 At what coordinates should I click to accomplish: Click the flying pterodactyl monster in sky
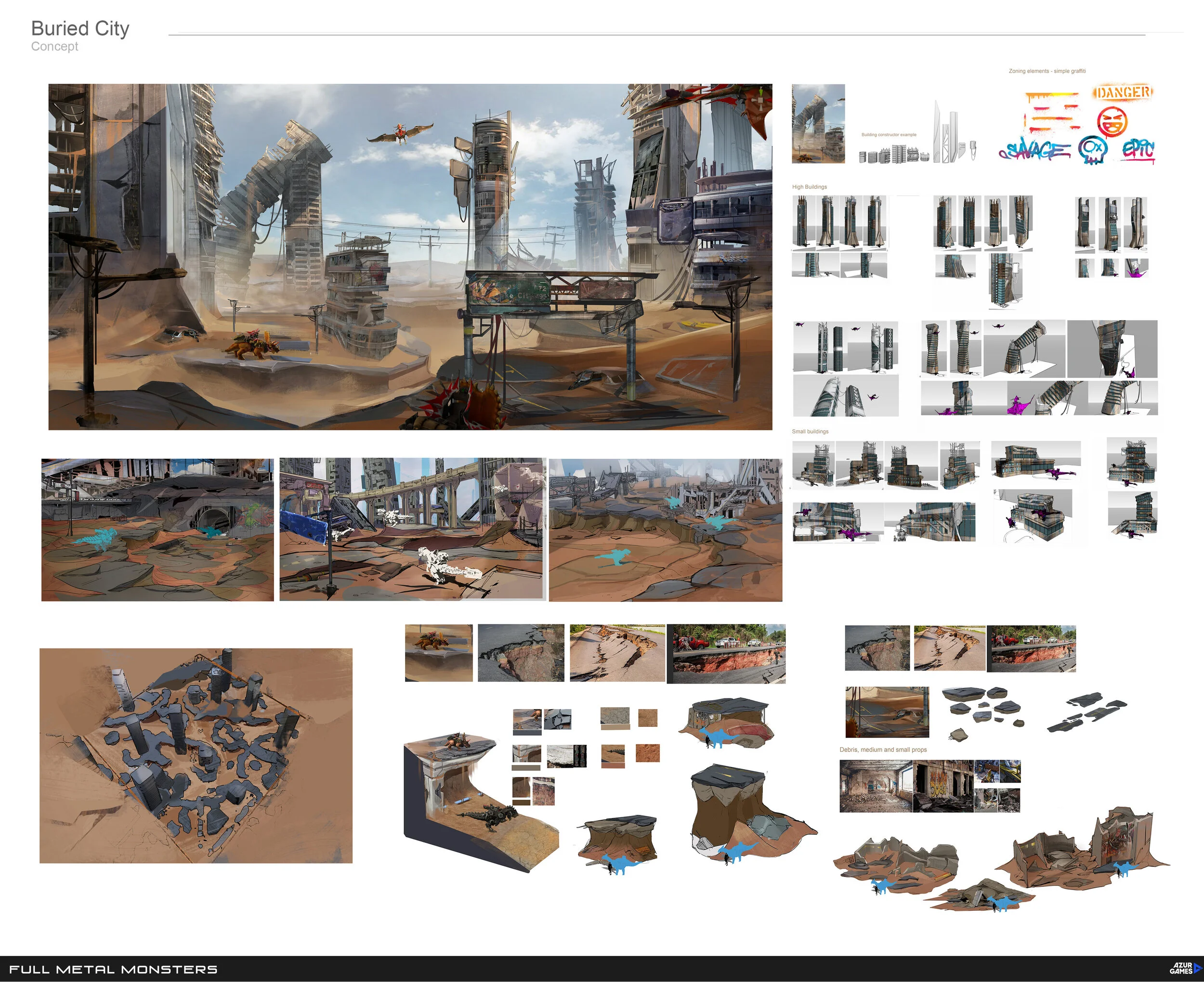tap(400, 133)
